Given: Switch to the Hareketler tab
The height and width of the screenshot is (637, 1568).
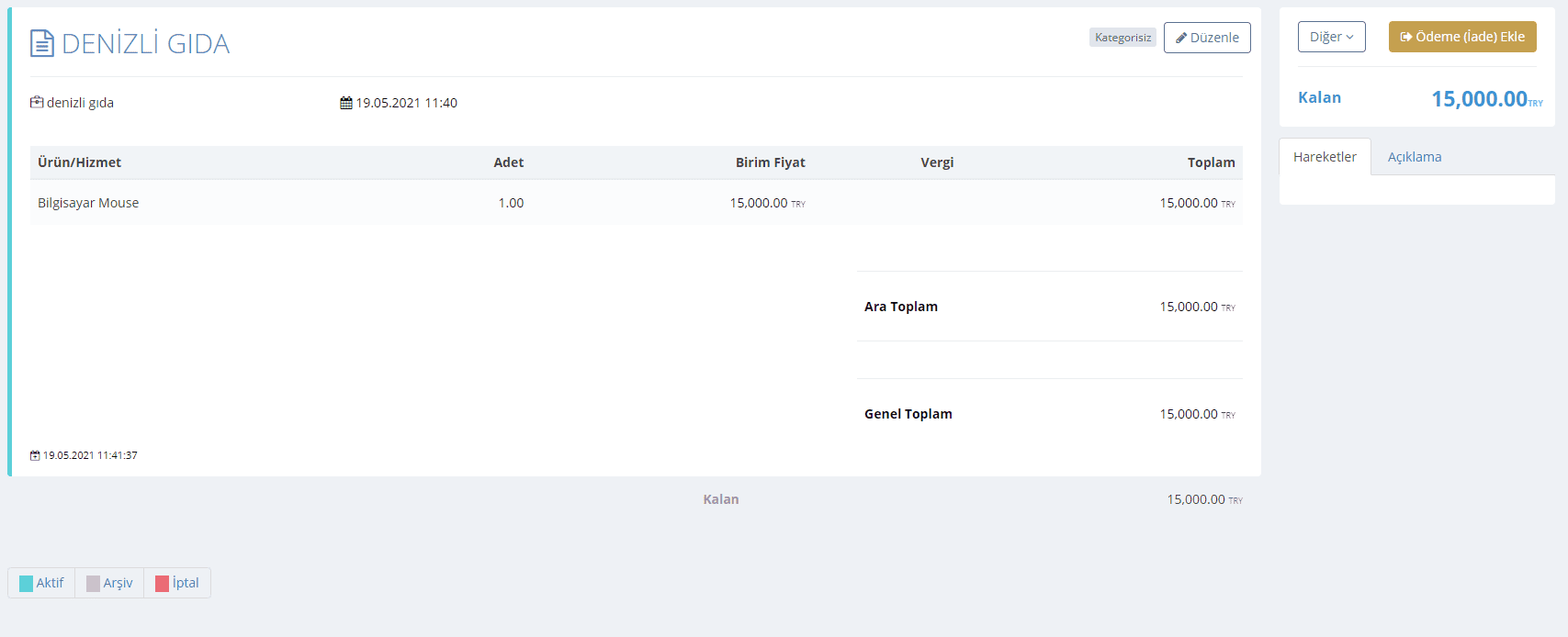Looking at the screenshot, I should pos(1325,157).
